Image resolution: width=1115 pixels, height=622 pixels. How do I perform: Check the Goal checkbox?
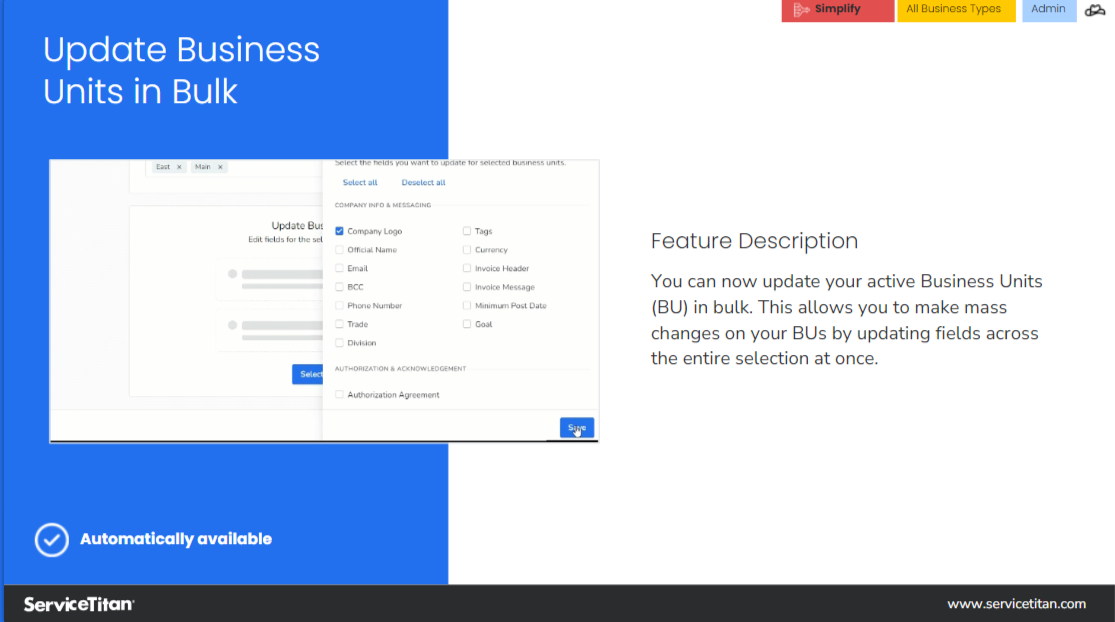[x=466, y=323]
